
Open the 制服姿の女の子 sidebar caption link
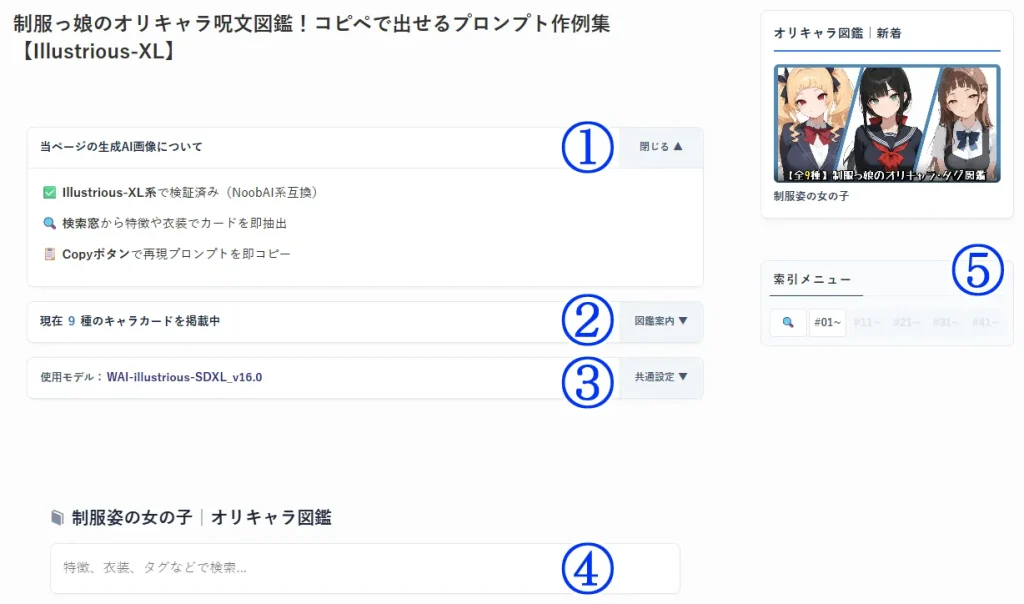[x=811, y=196]
